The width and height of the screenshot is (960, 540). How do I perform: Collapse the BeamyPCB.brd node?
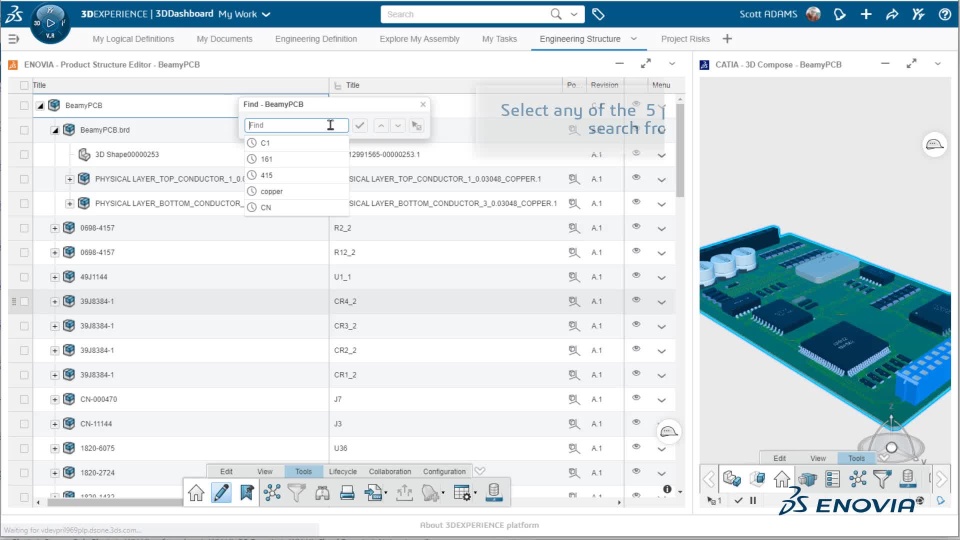tap(54, 130)
